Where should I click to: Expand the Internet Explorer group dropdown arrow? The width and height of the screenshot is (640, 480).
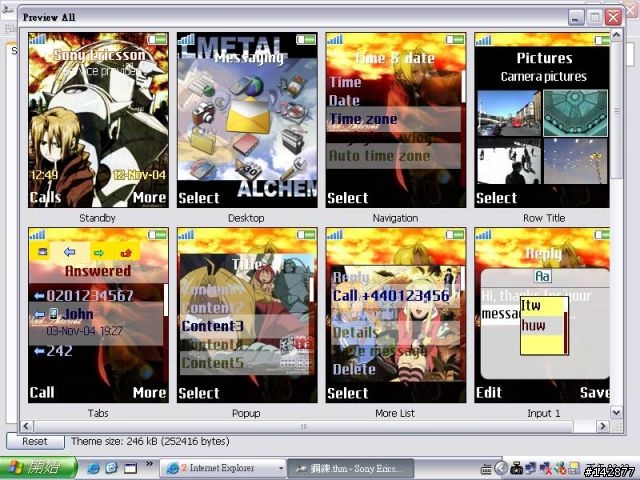pyautogui.click(x=280, y=468)
